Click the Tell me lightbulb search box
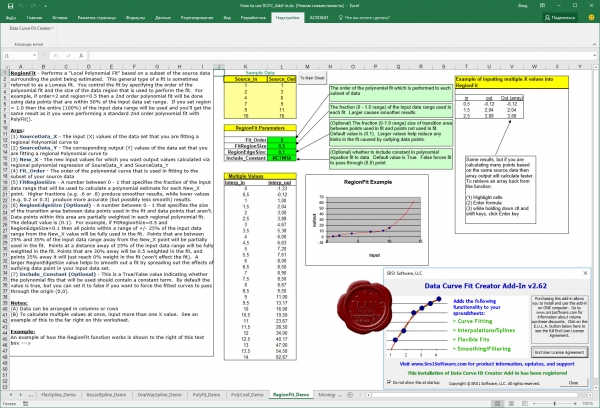The width and height of the screenshot is (600, 408). coord(364,18)
